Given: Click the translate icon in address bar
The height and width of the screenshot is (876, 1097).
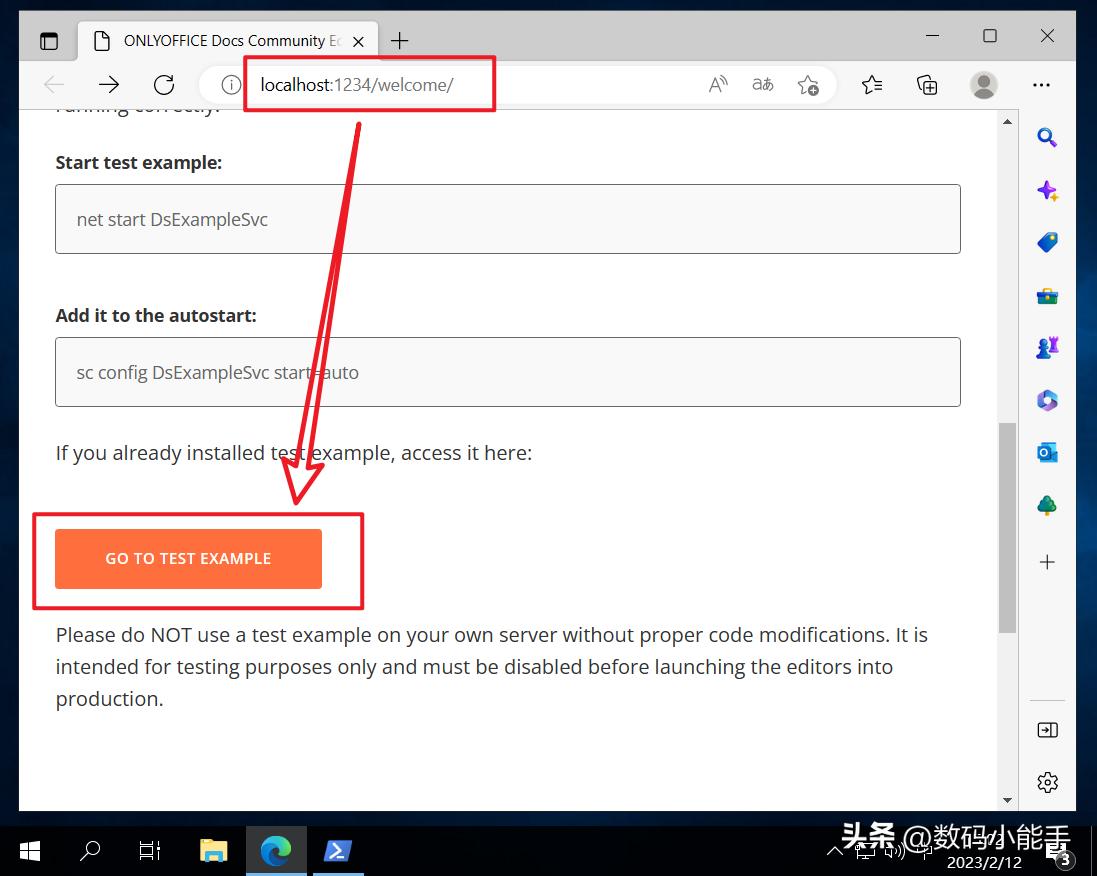Looking at the screenshot, I should click(763, 85).
